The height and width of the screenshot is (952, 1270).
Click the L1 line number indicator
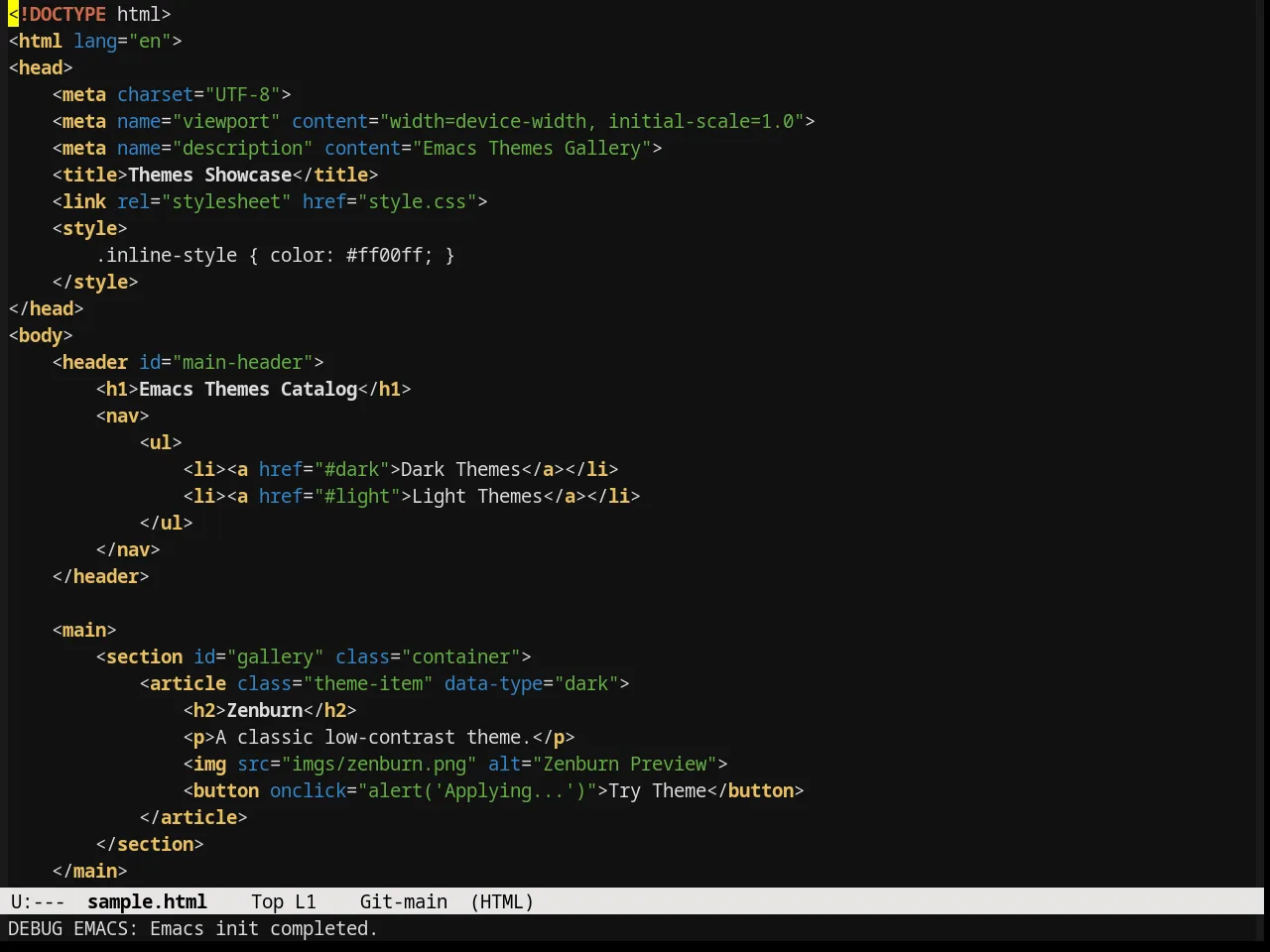point(306,901)
